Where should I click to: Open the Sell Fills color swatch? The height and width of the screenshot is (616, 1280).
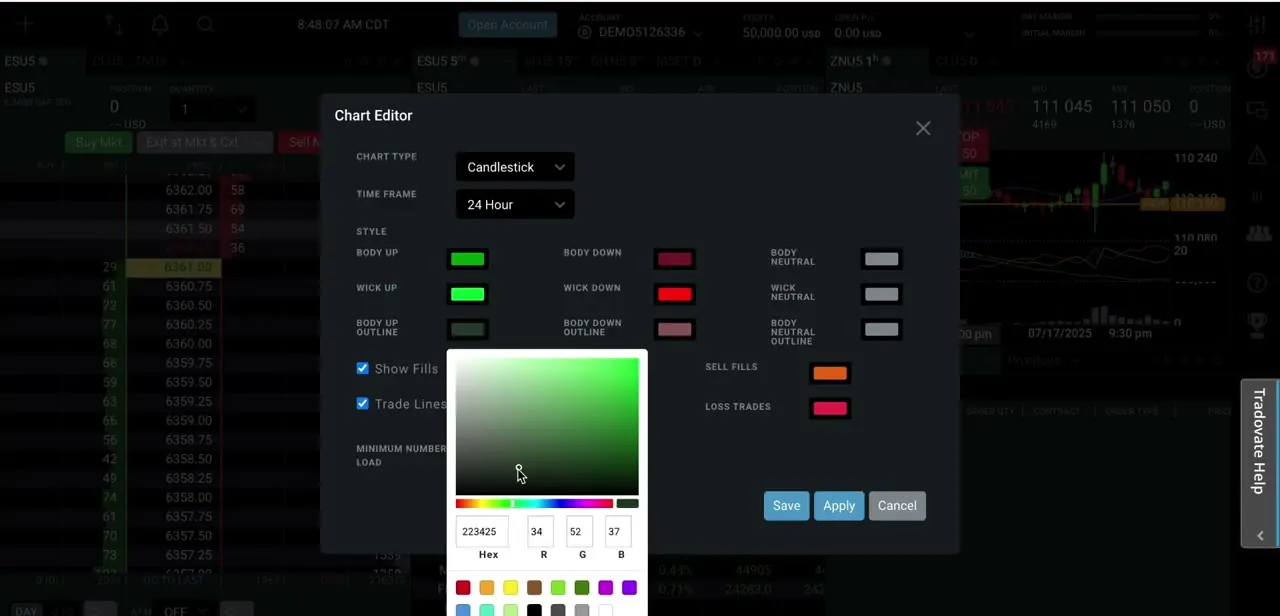click(830, 373)
